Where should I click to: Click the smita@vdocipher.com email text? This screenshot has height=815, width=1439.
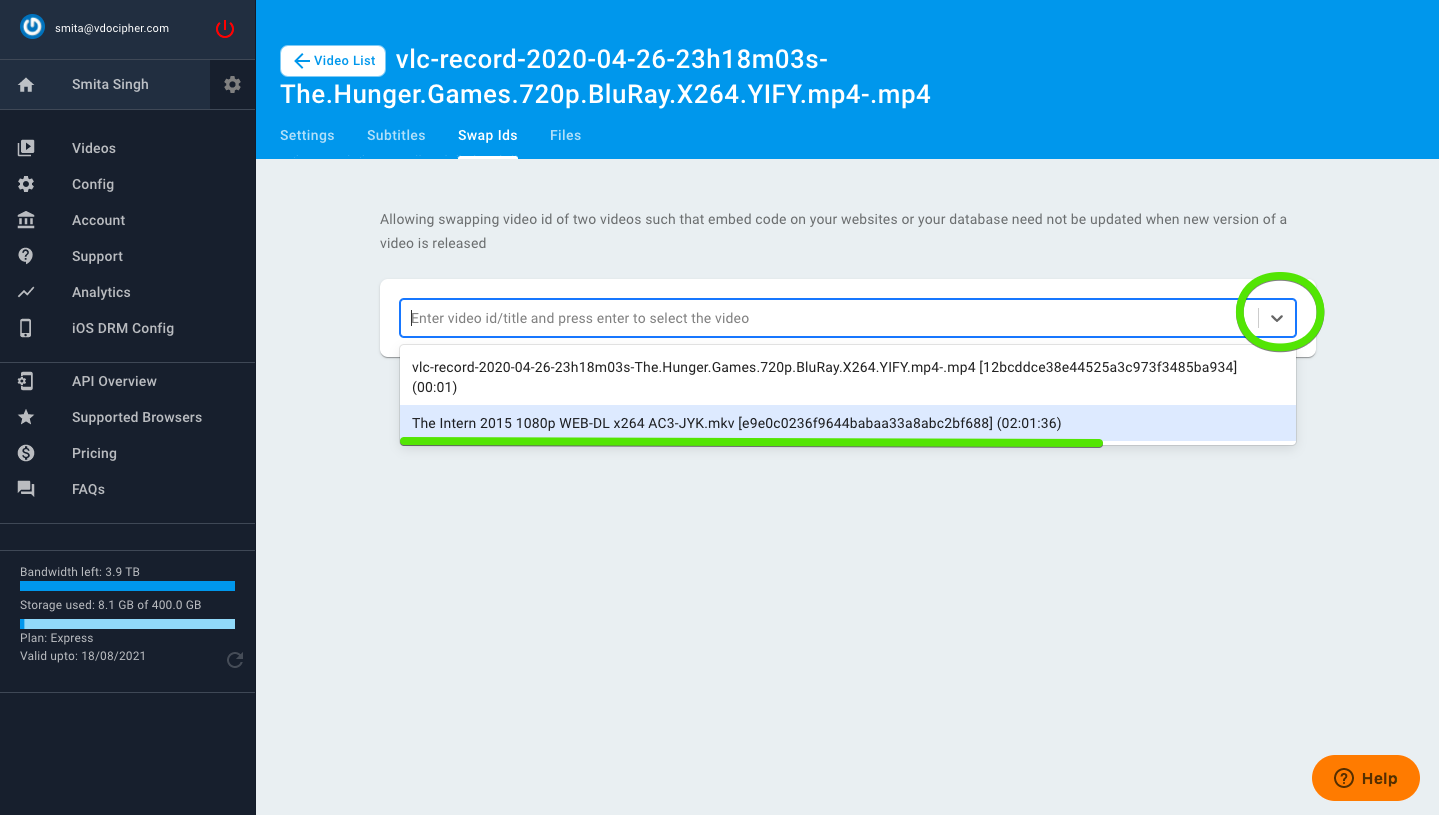(112, 29)
